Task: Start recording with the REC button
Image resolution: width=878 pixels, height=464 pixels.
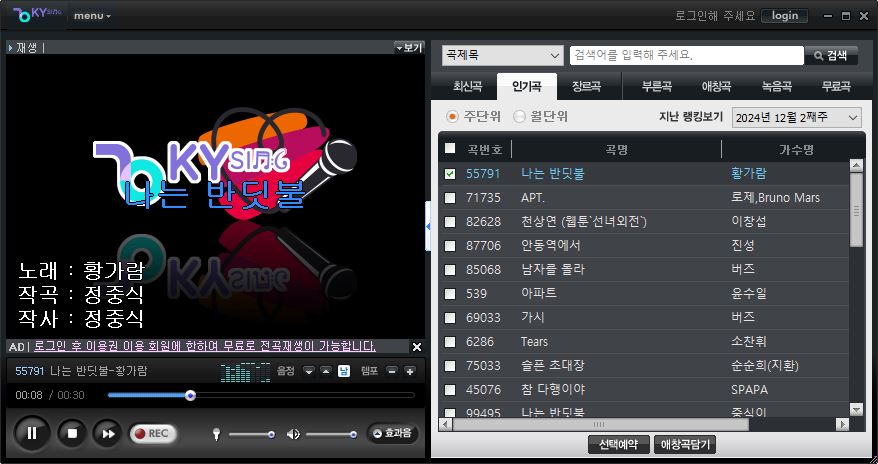Action: (x=152, y=434)
